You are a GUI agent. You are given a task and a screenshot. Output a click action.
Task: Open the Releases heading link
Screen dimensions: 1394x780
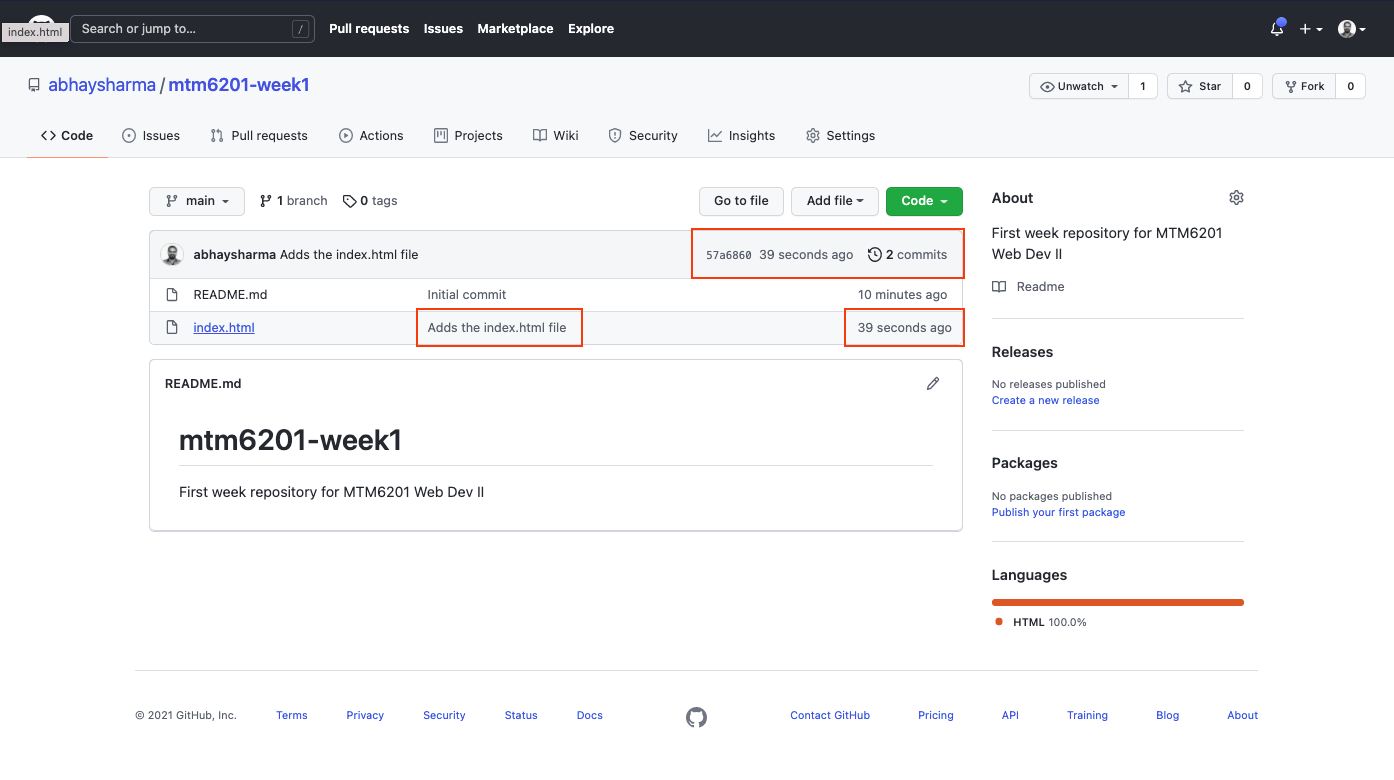[x=1022, y=352]
